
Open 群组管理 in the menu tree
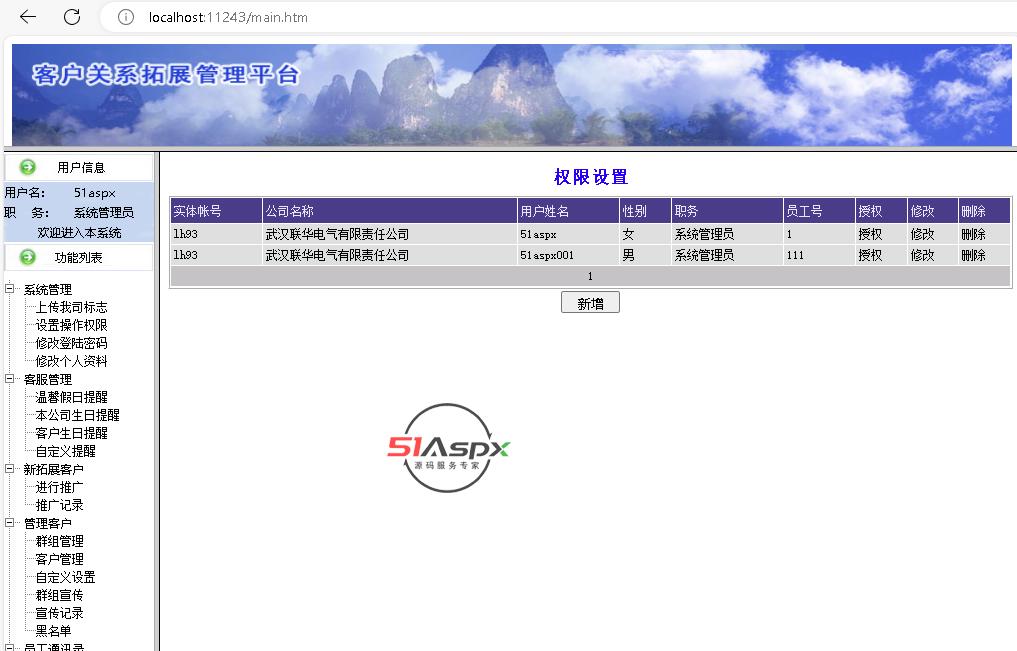click(x=59, y=541)
